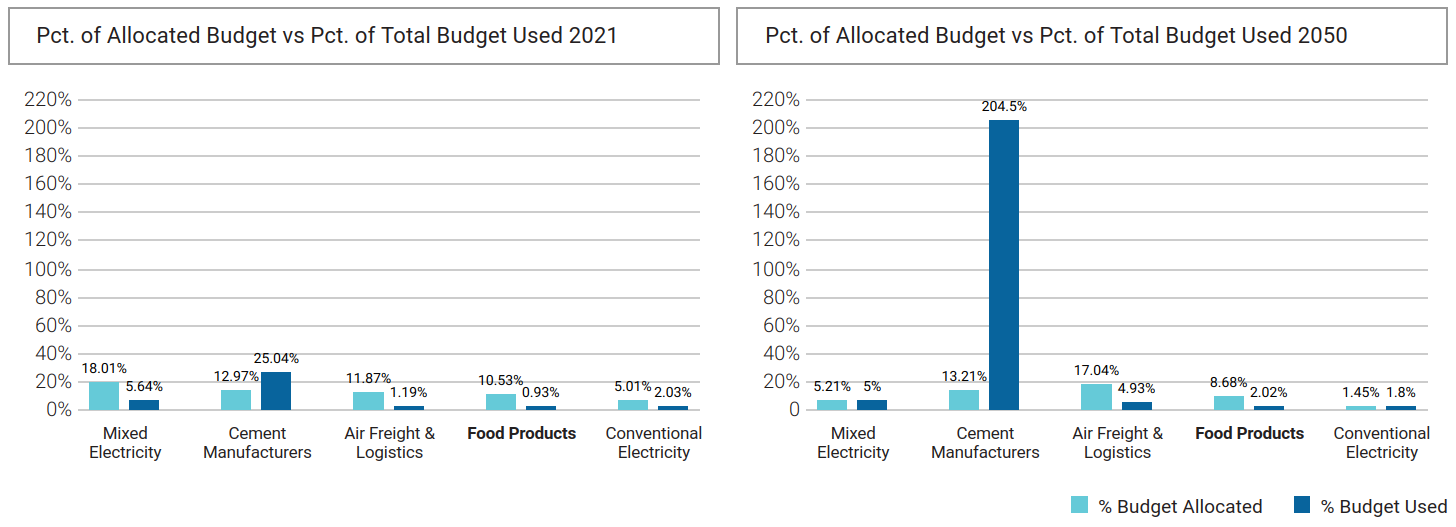Click the 13.21% Cement Manufacturers bar in 2050
The width and height of the screenshot is (1456, 527).
point(964,399)
